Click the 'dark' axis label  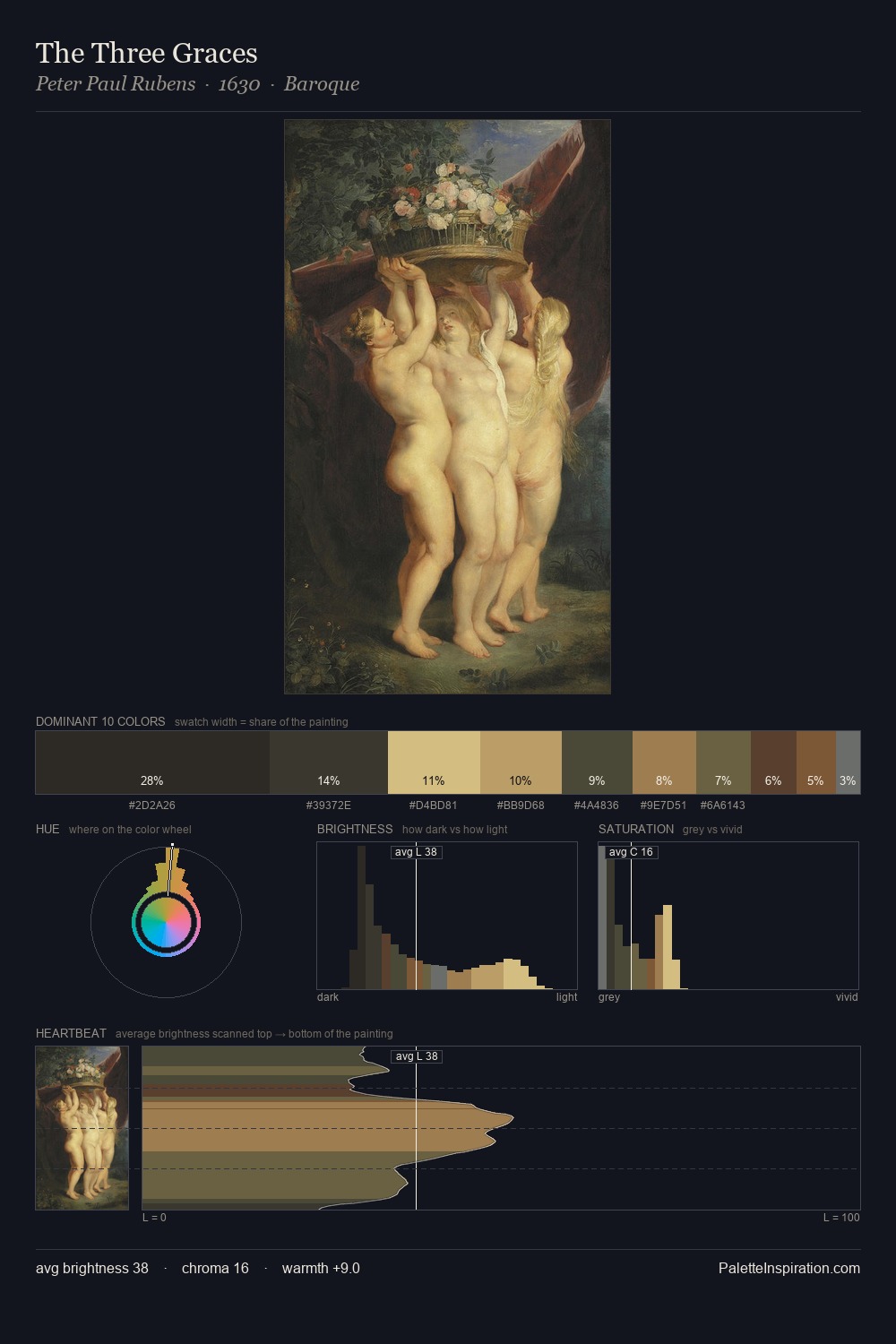click(x=328, y=997)
